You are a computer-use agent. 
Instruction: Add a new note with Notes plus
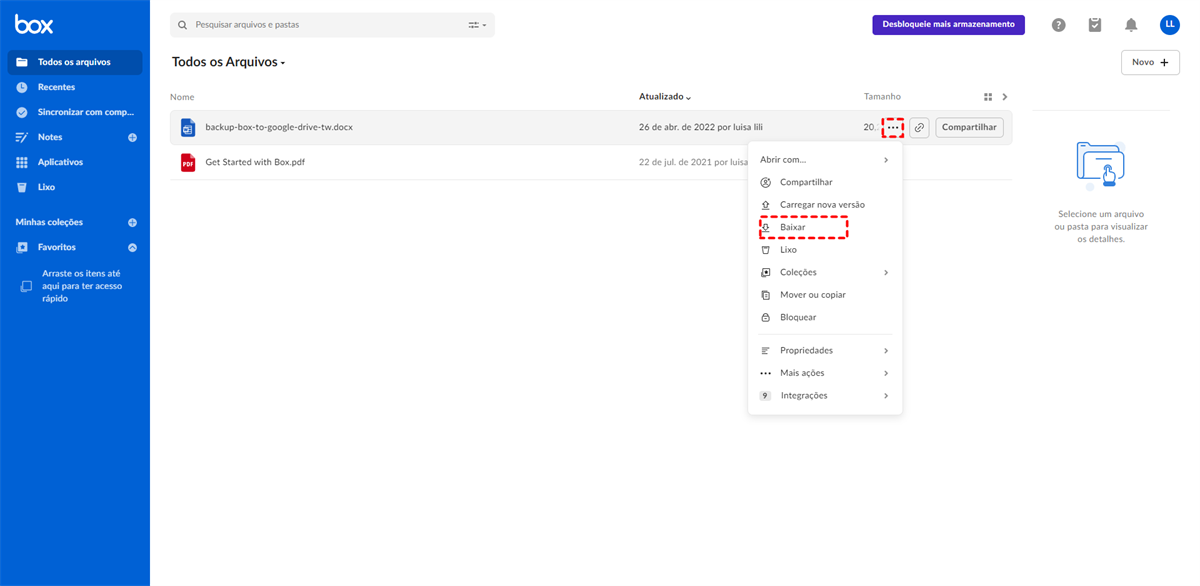[132, 137]
